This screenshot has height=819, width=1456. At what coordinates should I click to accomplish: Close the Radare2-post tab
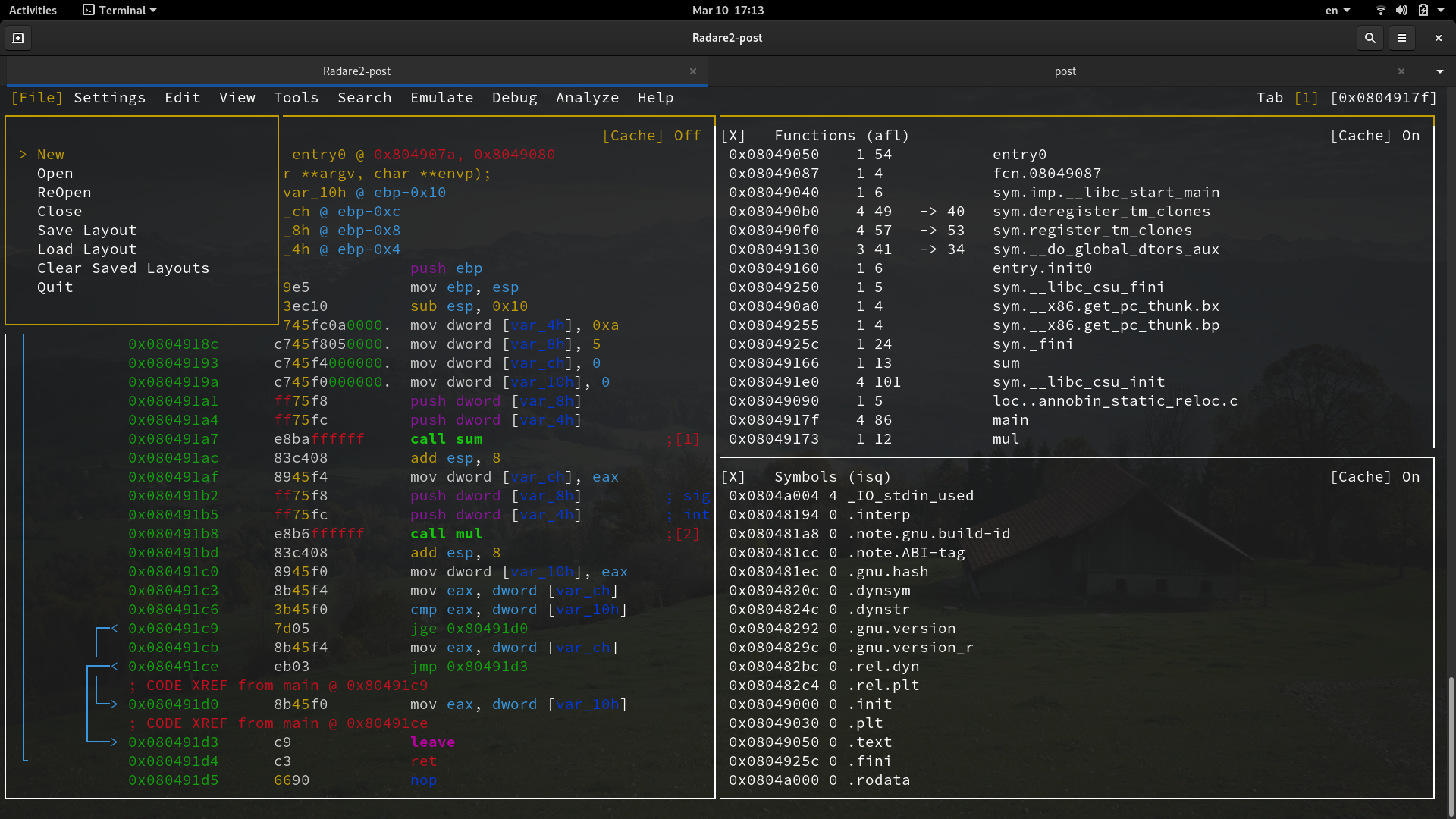tap(692, 71)
